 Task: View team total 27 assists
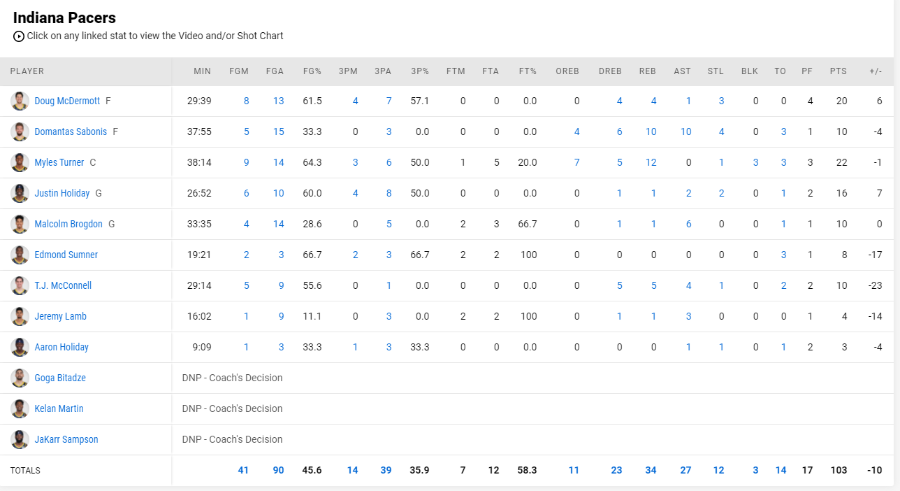[x=685, y=470]
